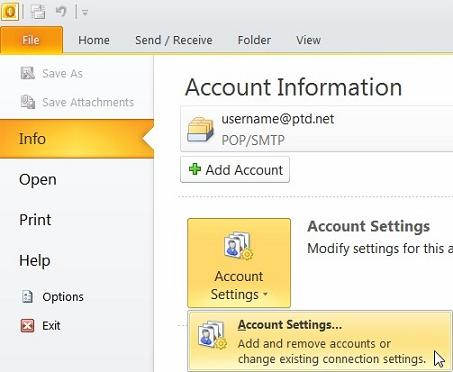Expand the Customize Quick Access Toolbar arrow
453x372 pixels.
(x=85, y=13)
